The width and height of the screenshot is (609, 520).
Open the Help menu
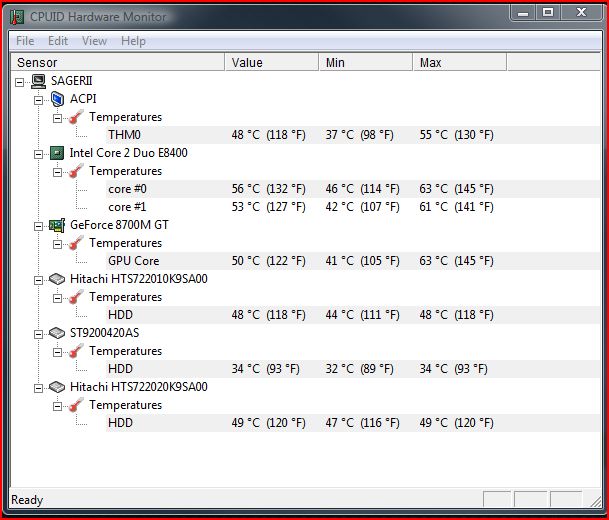(x=133, y=41)
